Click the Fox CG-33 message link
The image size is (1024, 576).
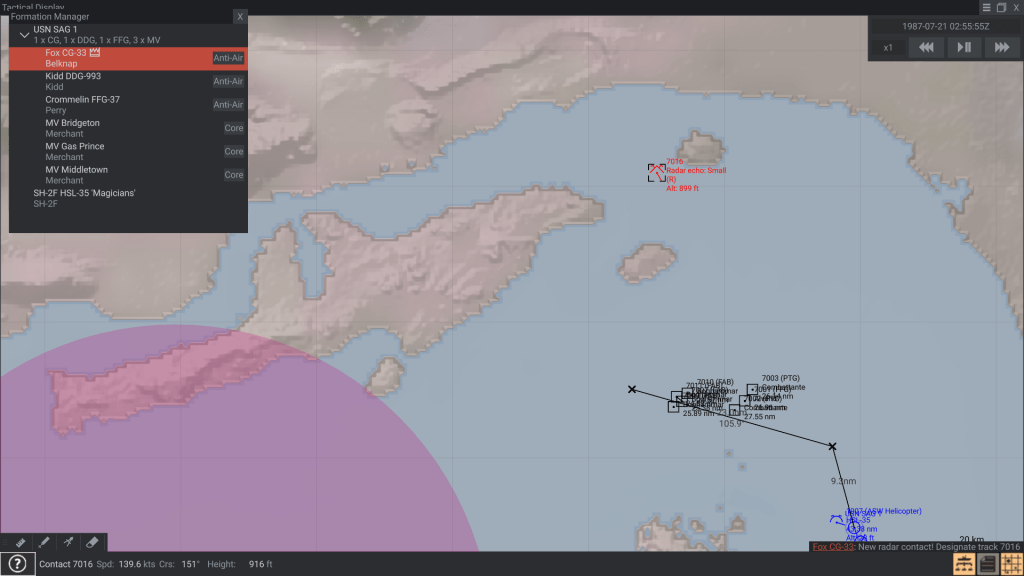(832, 547)
